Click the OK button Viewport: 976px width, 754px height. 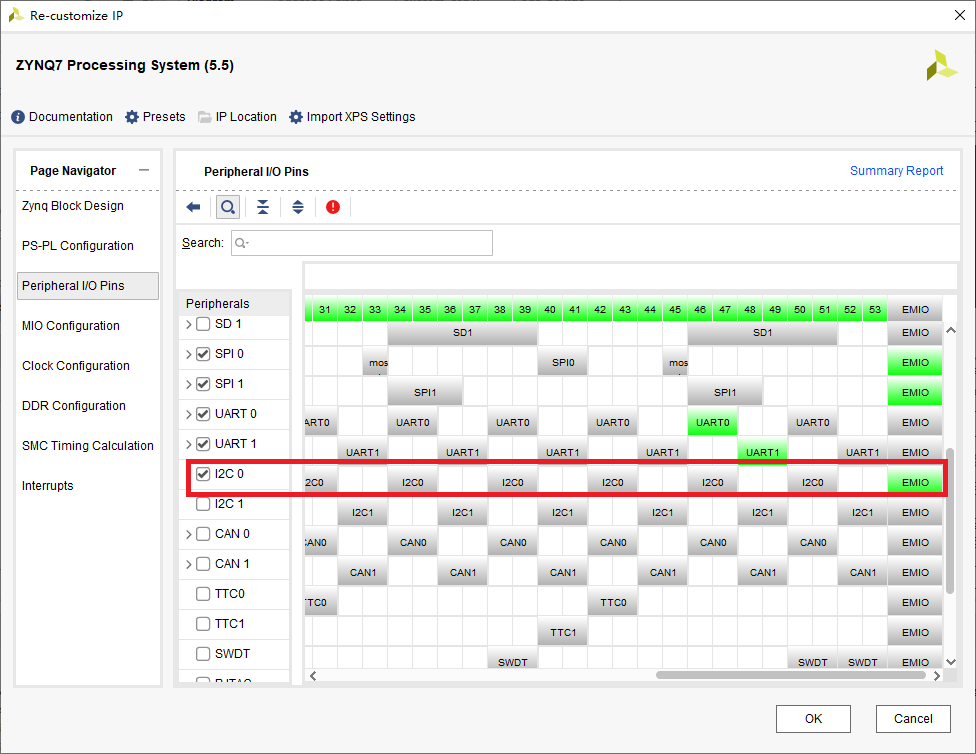click(813, 719)
